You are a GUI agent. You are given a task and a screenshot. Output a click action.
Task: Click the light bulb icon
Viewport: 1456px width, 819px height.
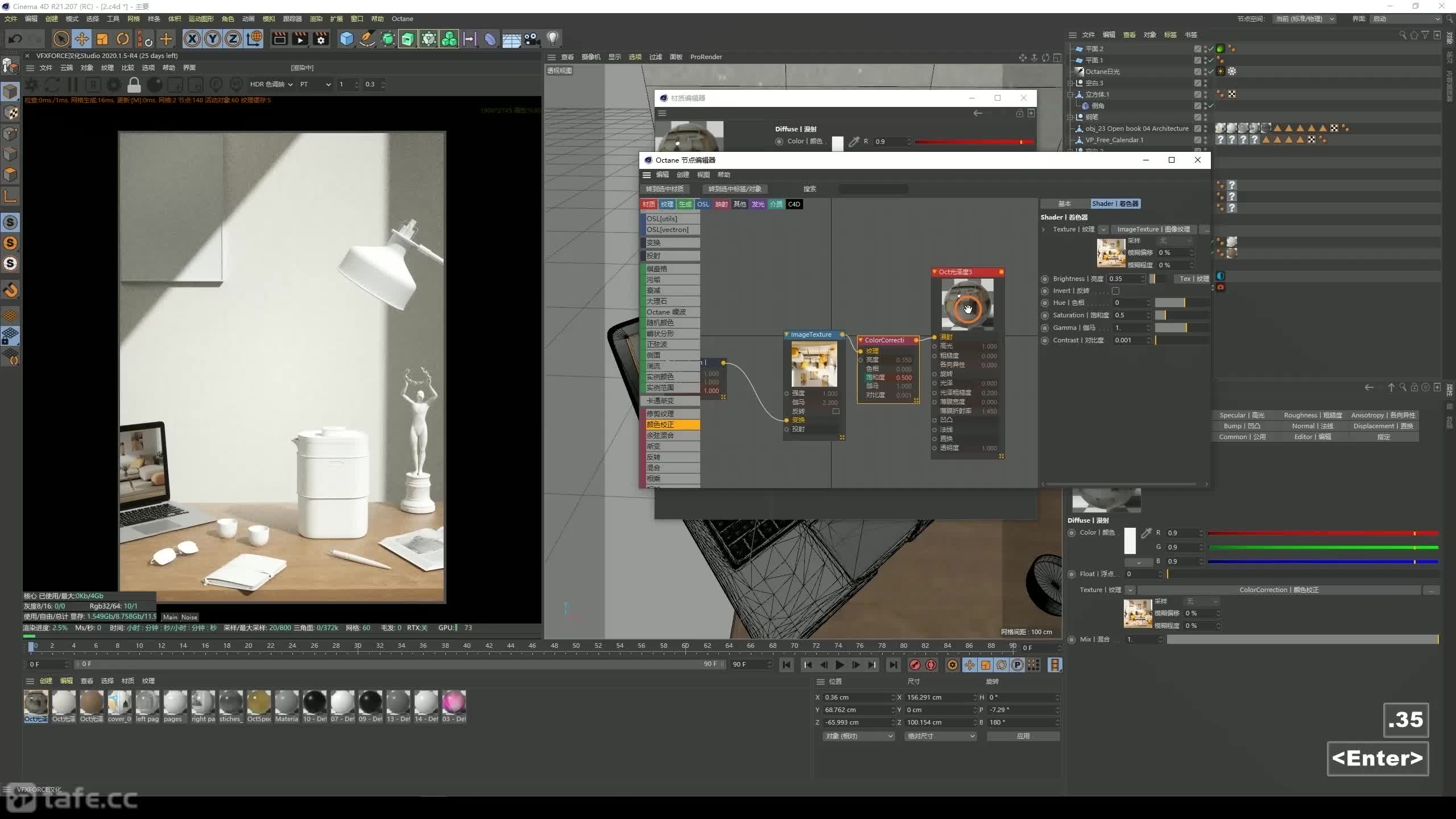552,39
